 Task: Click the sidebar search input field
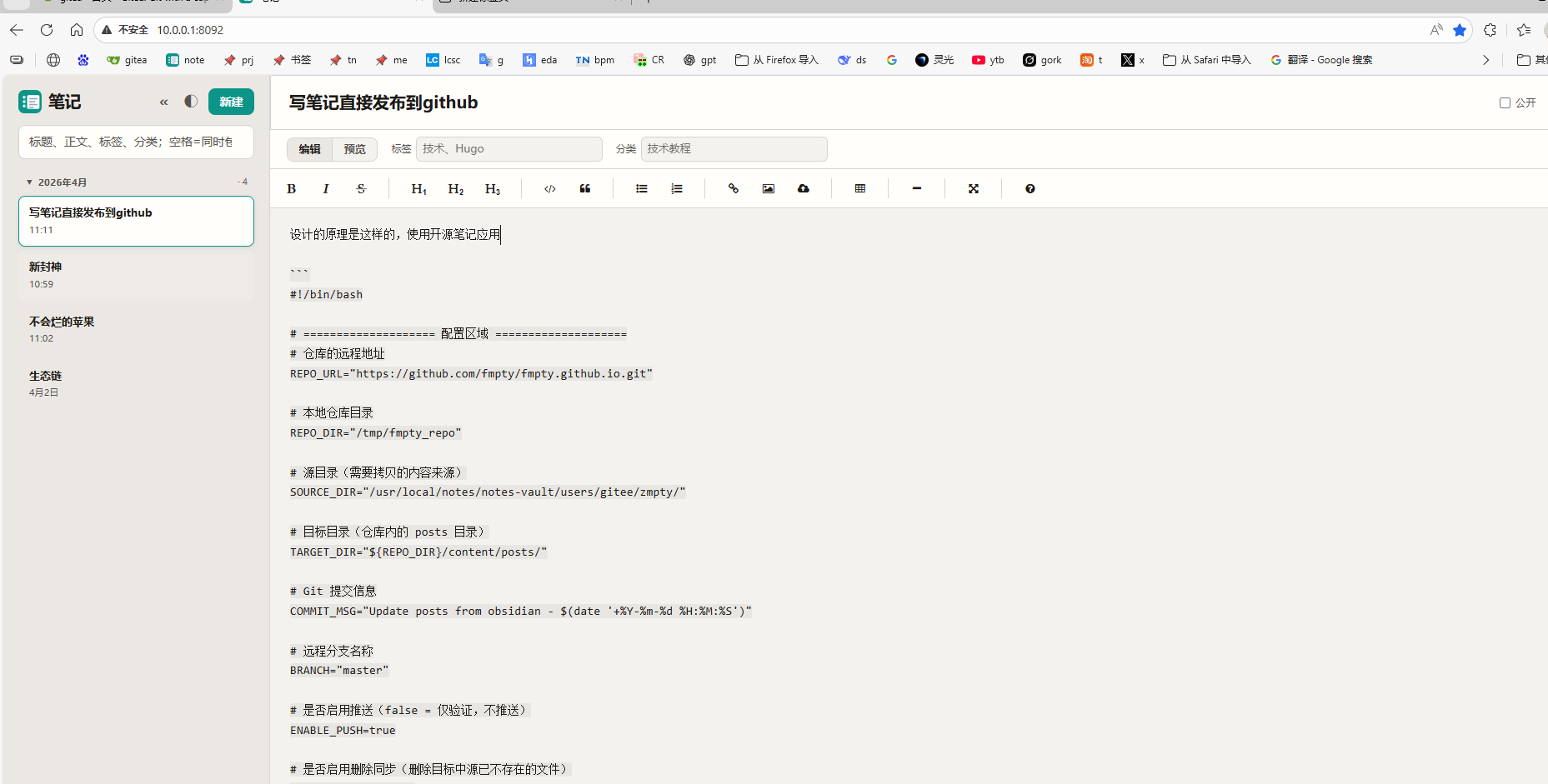136,142
